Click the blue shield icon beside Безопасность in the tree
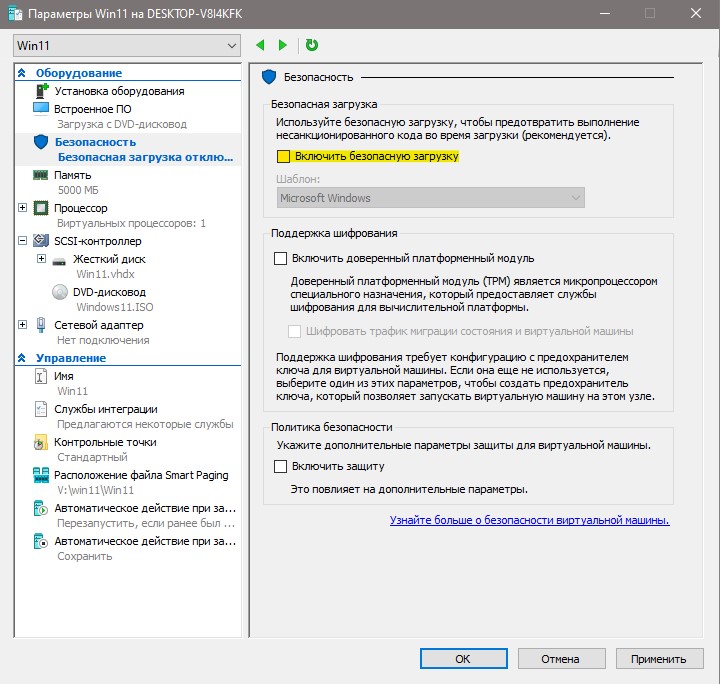This screenshot has height=684, width=720. click(x=41, y=142)
